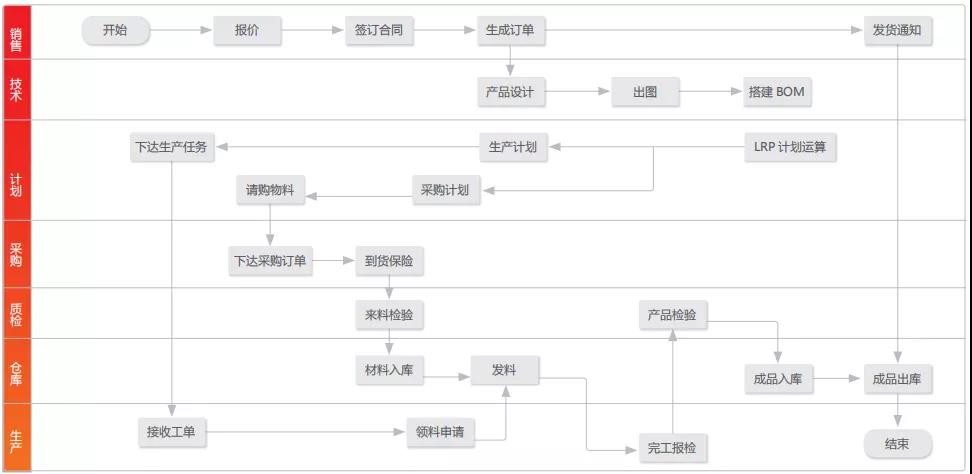Click the 下达采购订单 step
This screenshot has width=972, height=474.
pyautogui.click(x=270, y=261)
